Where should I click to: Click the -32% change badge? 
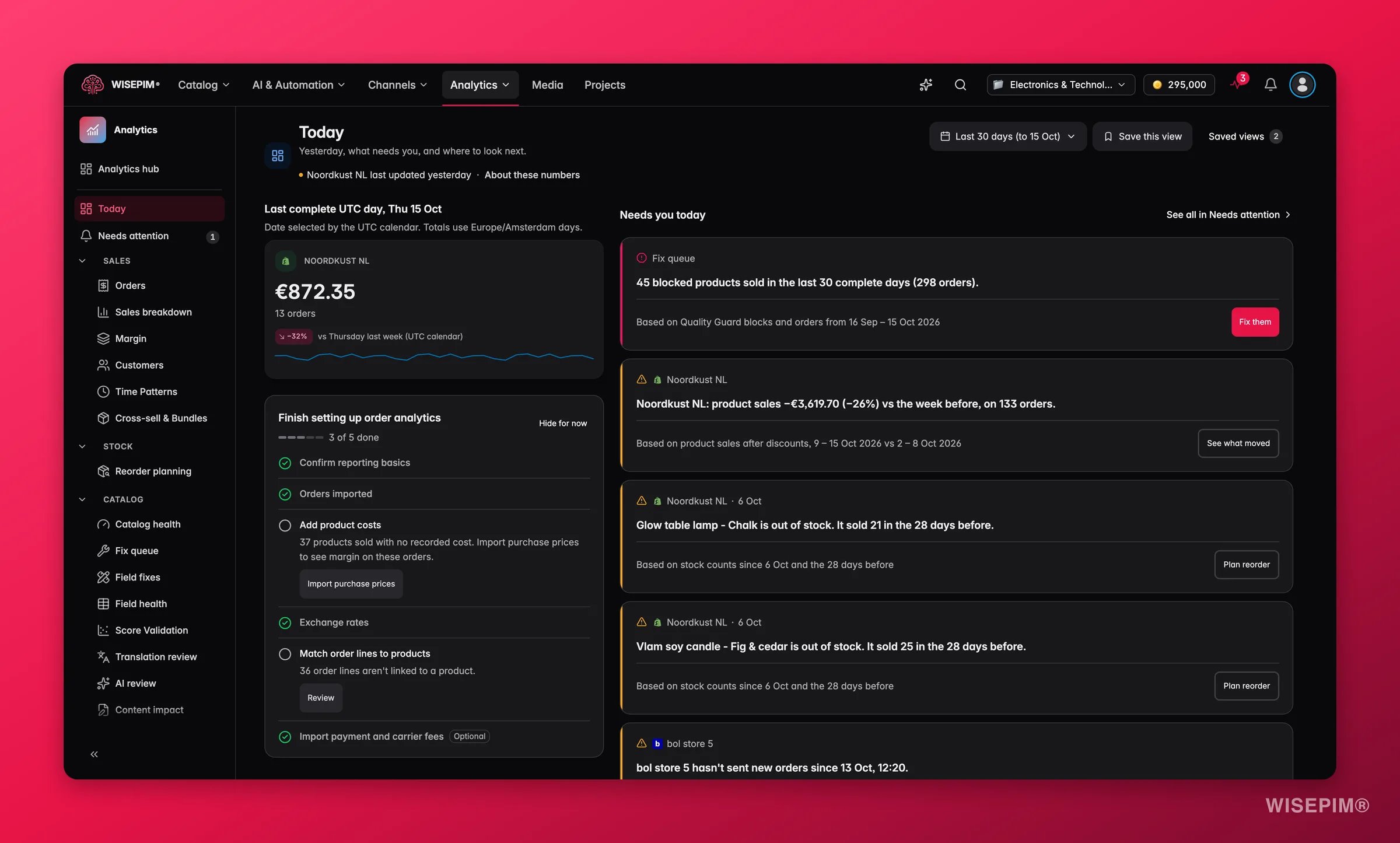294,337
